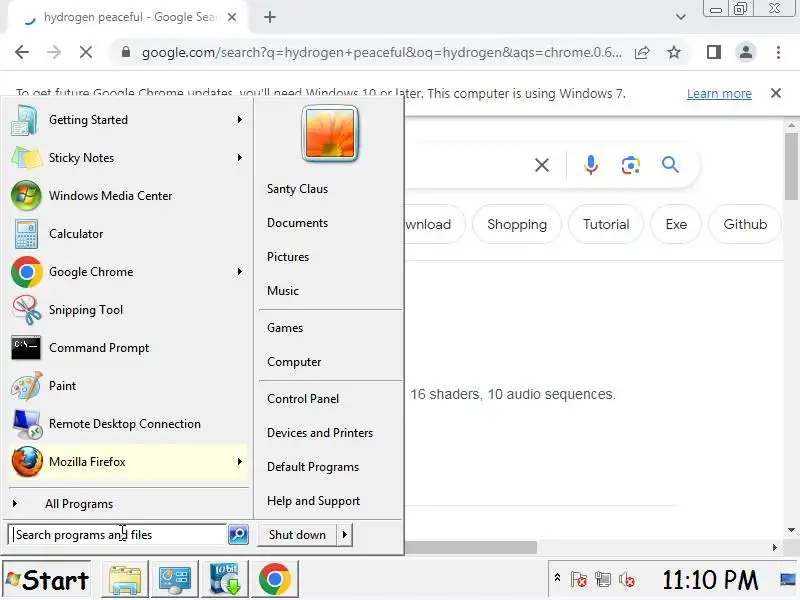Open Documents from Start menu
Screen dimensions: 800x600
(x=297, y=223)
